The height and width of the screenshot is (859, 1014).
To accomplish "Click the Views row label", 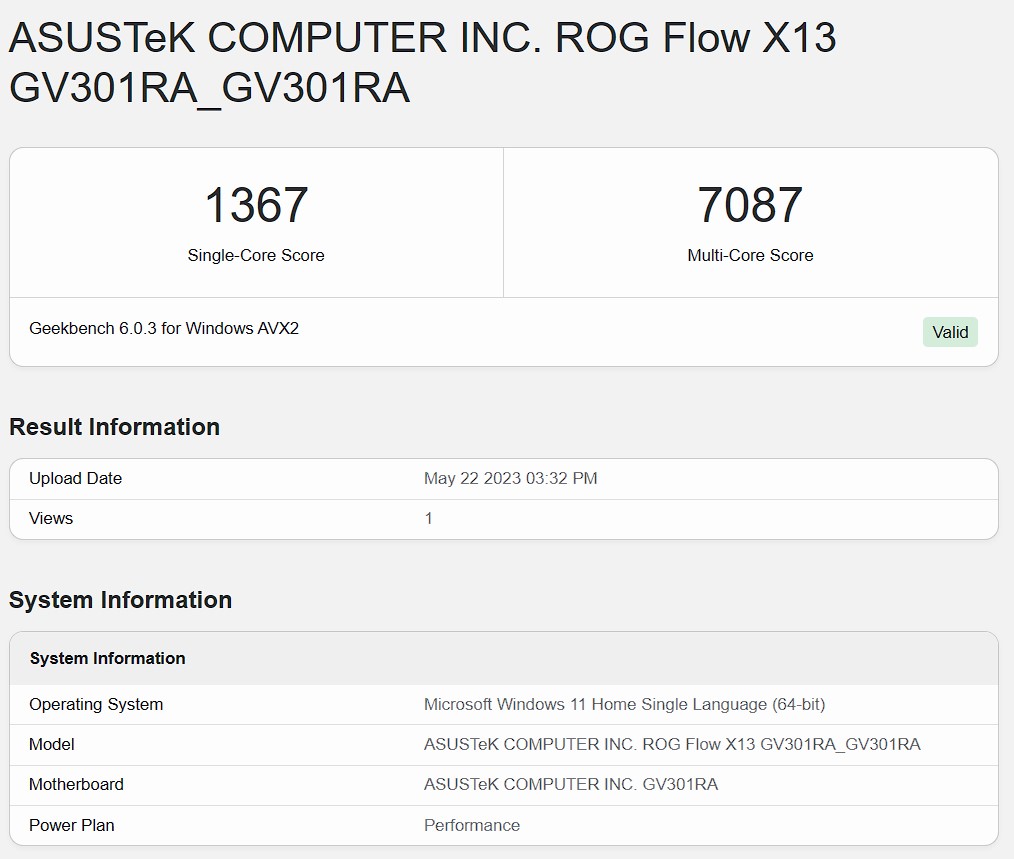I will pyautogui.click(x=51, y=518).
